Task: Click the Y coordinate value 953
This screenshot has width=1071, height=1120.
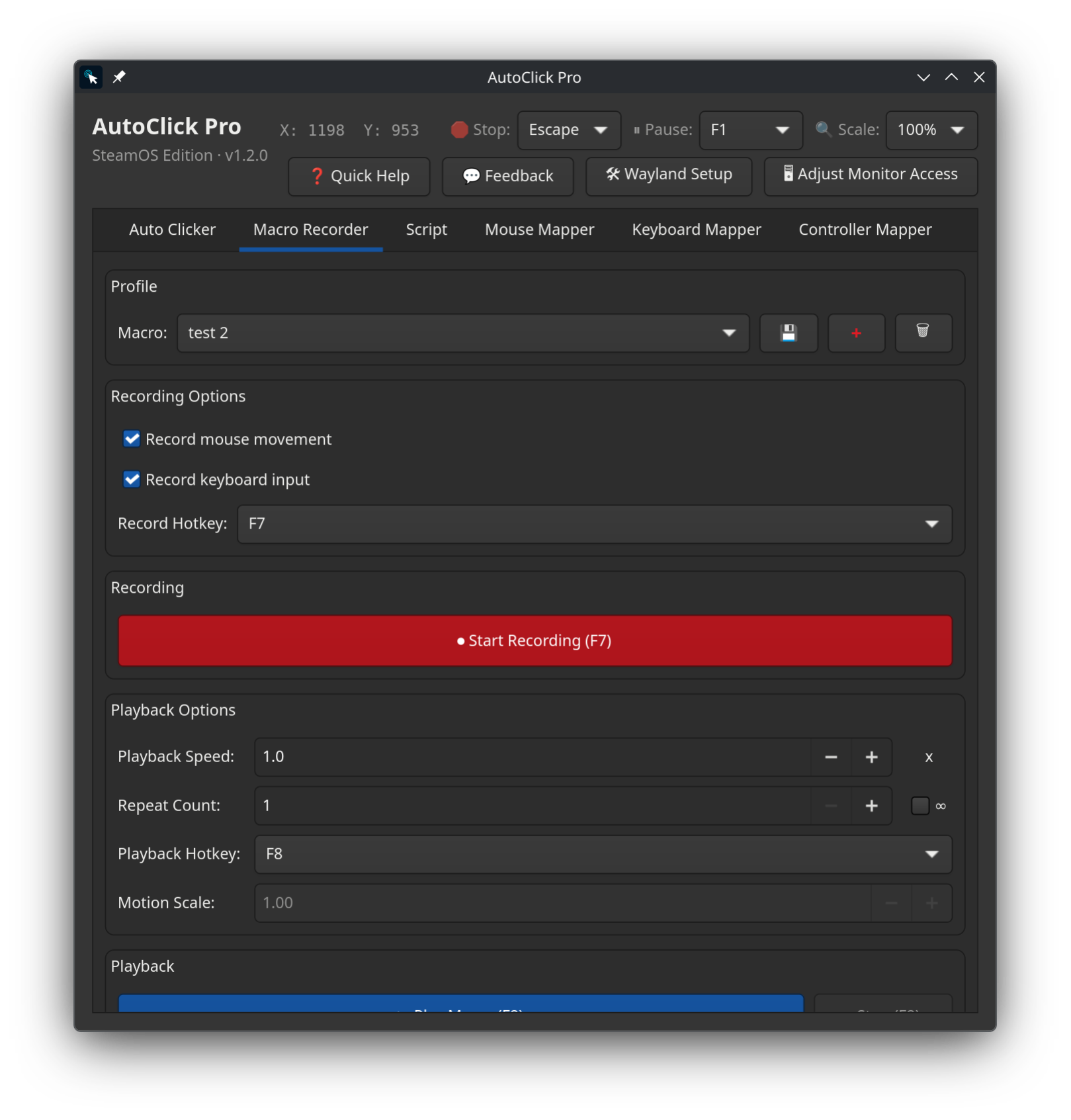Action: click(x=405, y=130)
